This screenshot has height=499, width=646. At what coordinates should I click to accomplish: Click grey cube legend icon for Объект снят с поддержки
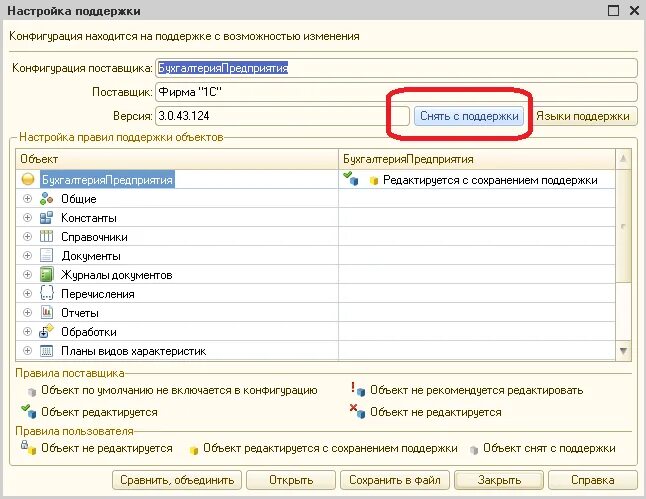tap(474, 450)
